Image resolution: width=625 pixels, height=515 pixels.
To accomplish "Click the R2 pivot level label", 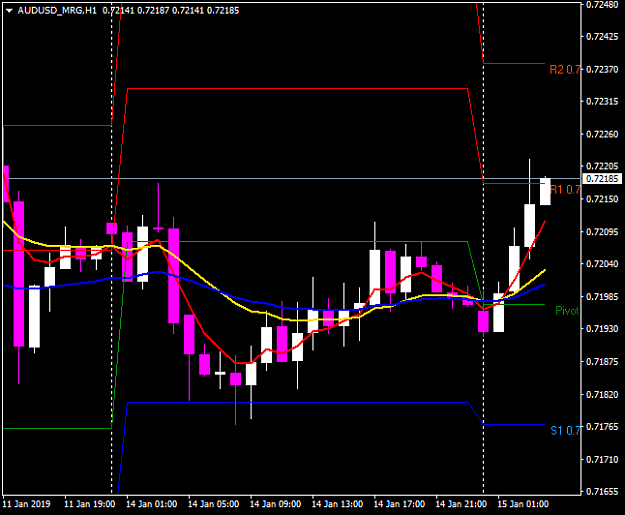I will coord(564,70).
